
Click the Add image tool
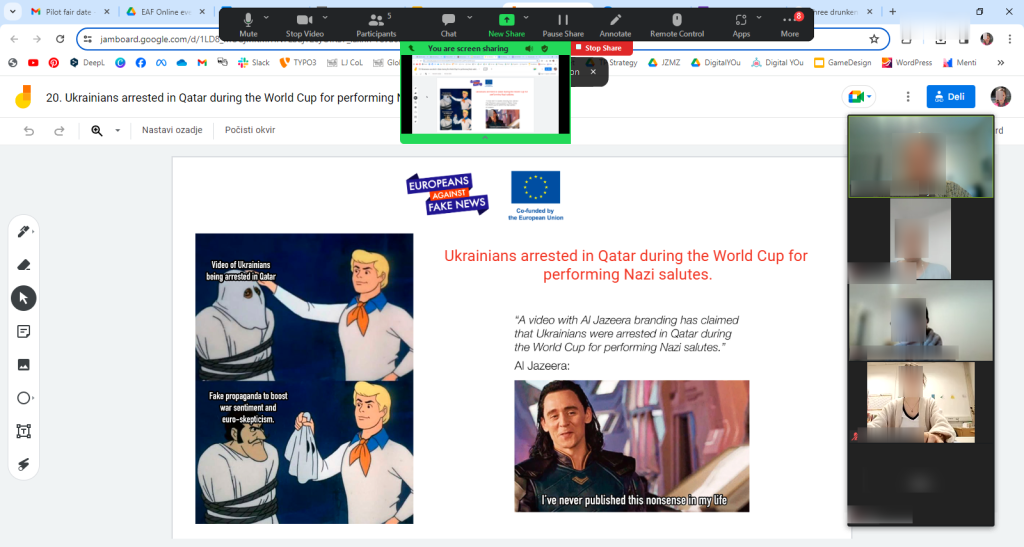click(x=24, y=365)
